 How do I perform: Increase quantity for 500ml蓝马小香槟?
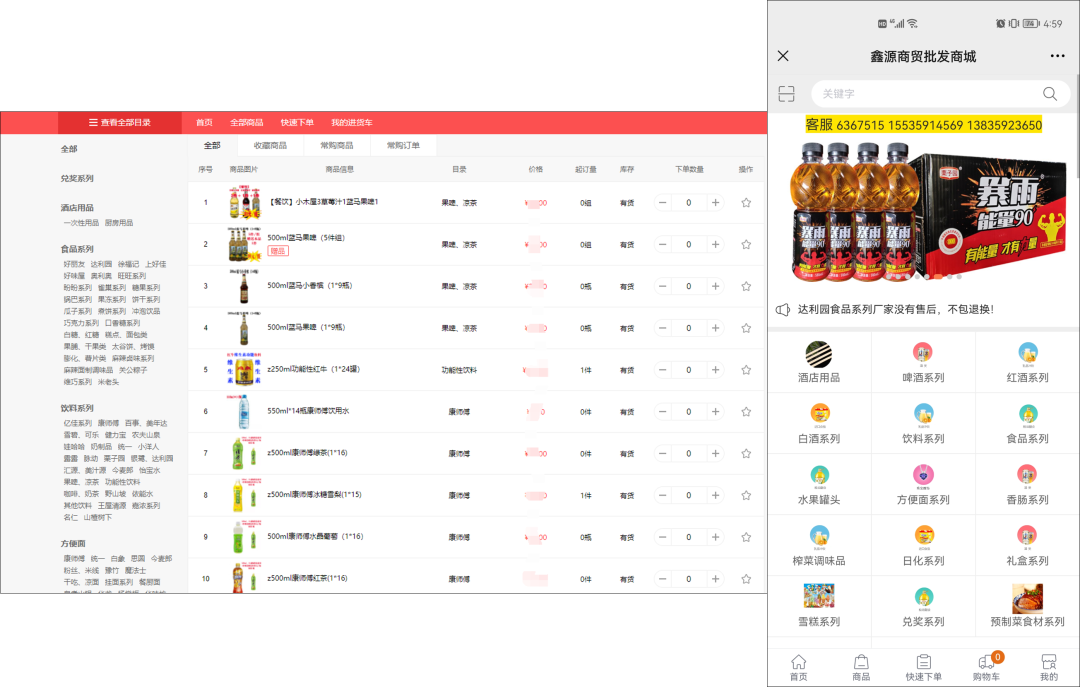[716, 286]
